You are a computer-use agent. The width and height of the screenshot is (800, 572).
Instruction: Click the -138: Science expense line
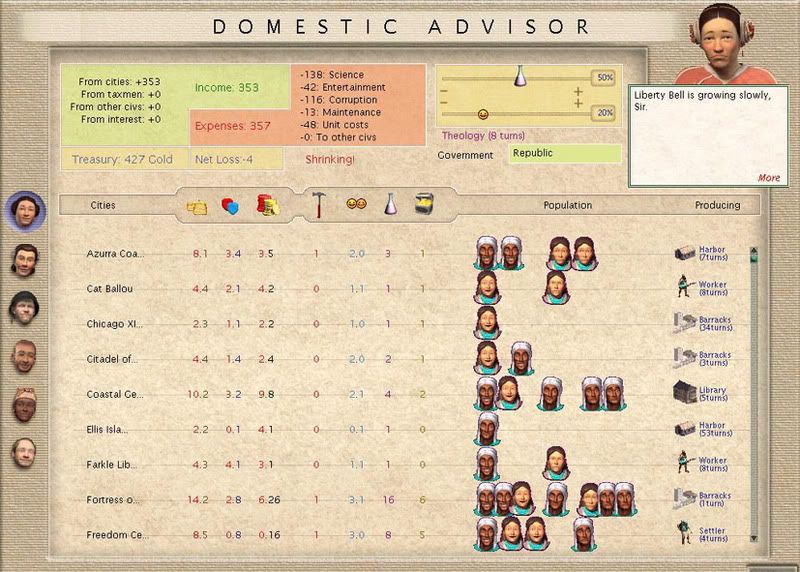pyautogui.click(x=332, y=75)
